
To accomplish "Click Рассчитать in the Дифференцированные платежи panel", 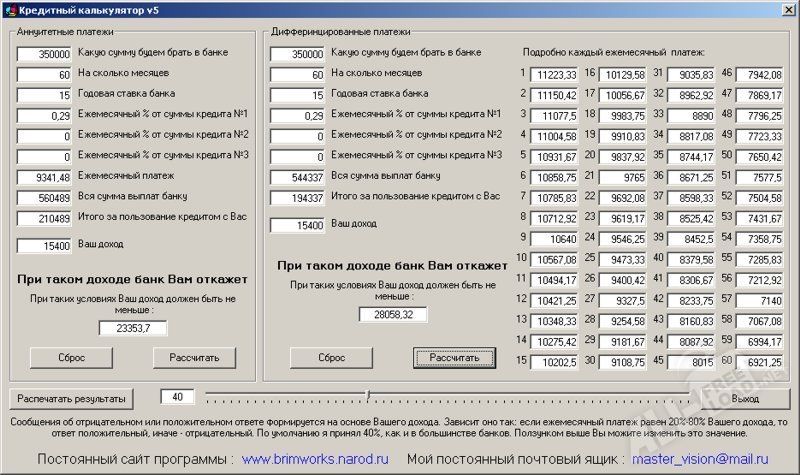I will click(x=454, y=357).
